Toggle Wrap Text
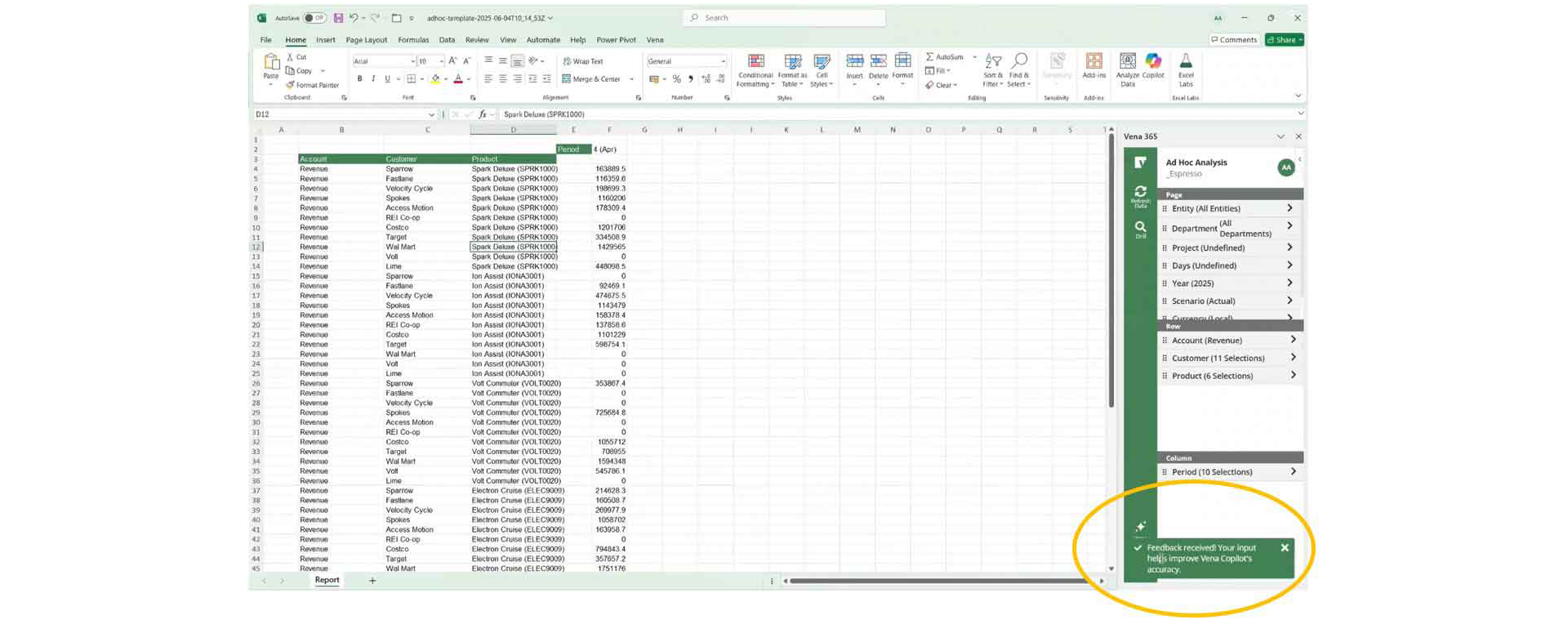The width and height of the screenshot is (1568, 629). tap(583, 61)
